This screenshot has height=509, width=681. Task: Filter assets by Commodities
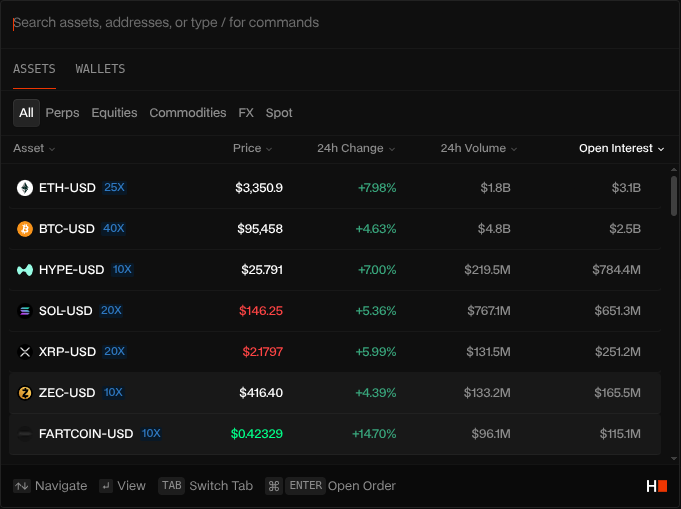pyautogui.click(x=188, y=113)
